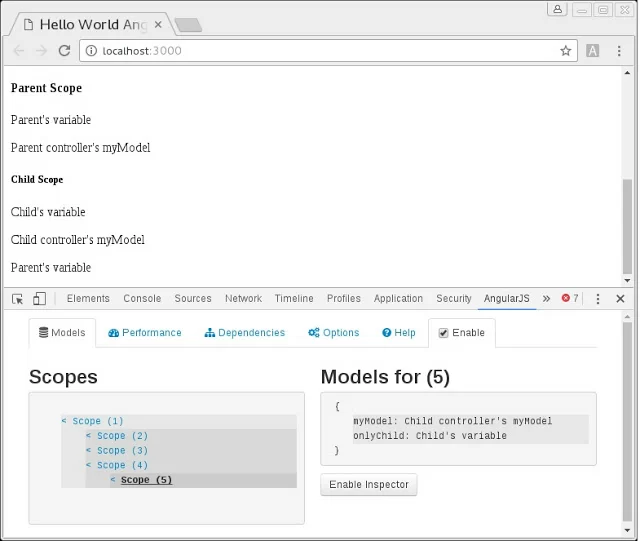Open the Profiles tab
The width and height of the screenshot is (640, 541).
coord(344,298)
